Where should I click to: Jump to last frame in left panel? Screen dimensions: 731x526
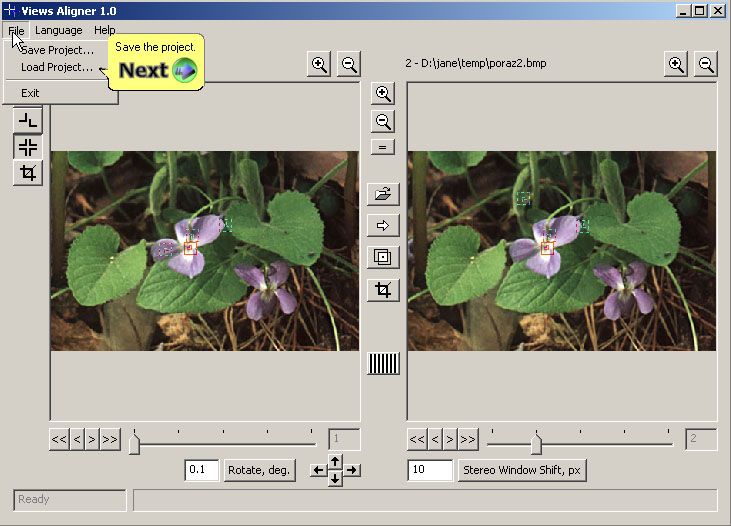[x=109, y=439]
